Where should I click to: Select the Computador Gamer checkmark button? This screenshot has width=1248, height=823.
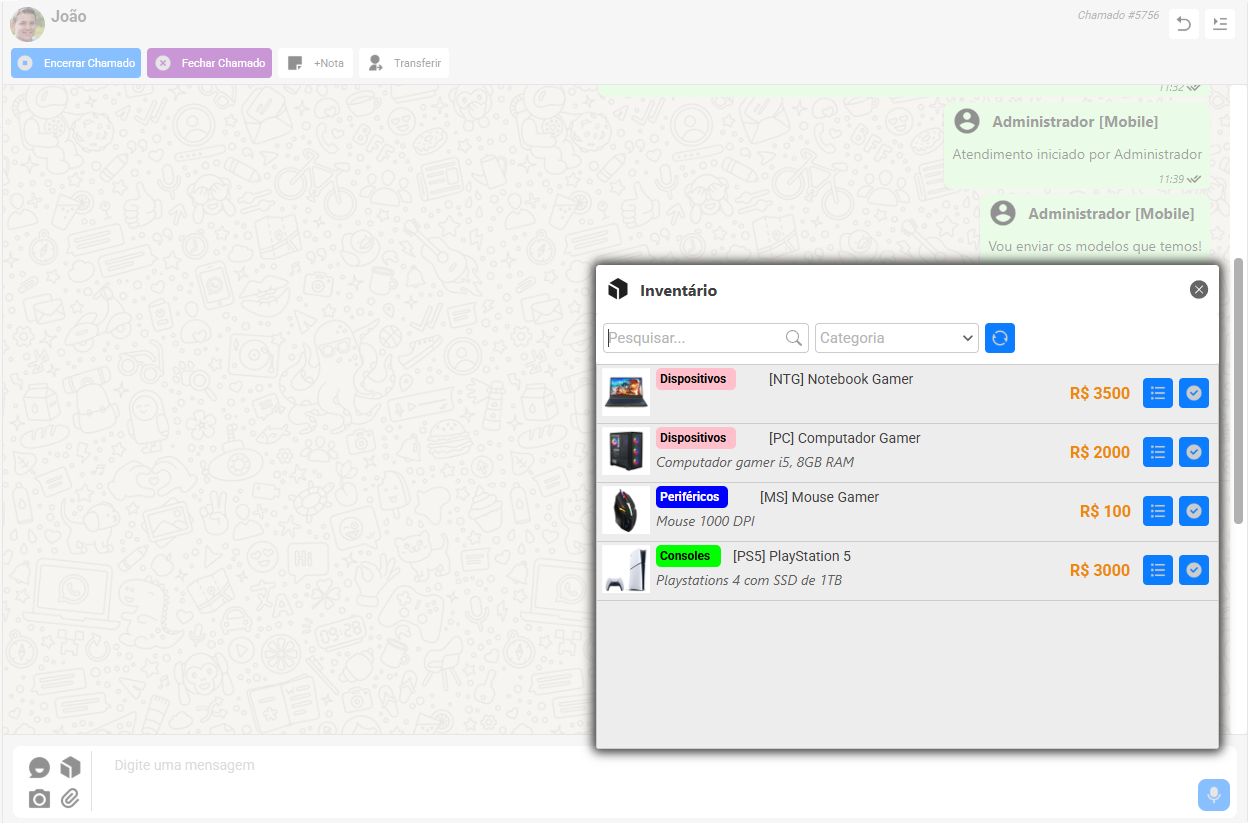pos(1193,452)
